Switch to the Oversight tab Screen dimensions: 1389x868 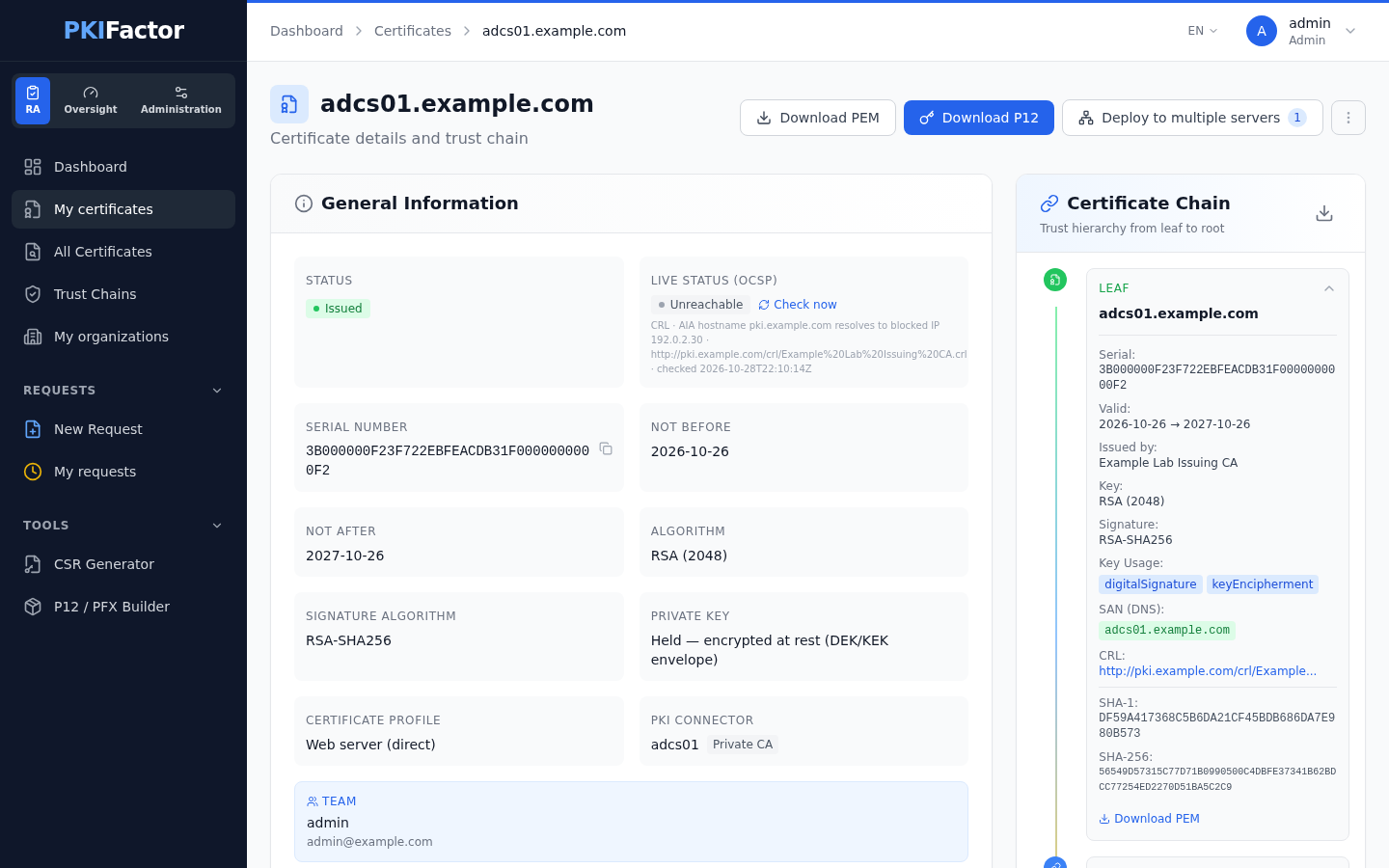(x=91, y=100)
